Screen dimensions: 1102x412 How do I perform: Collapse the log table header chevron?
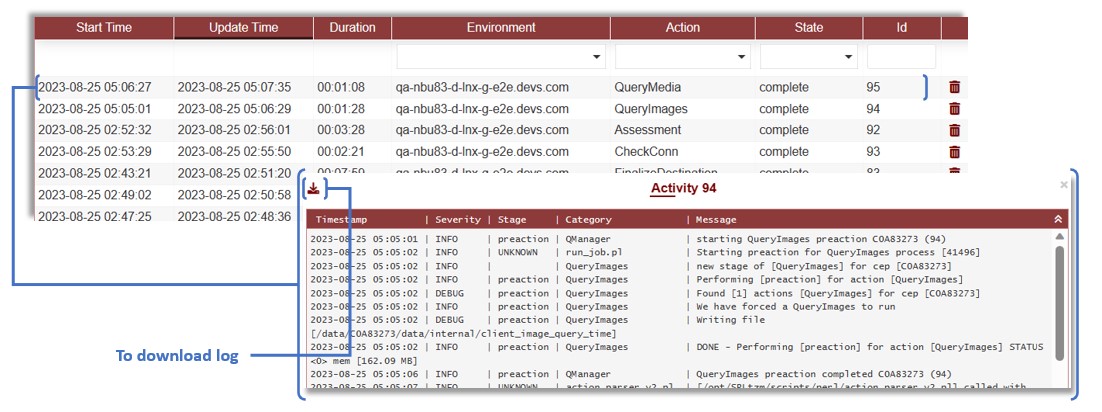[x=1058, y=219]
